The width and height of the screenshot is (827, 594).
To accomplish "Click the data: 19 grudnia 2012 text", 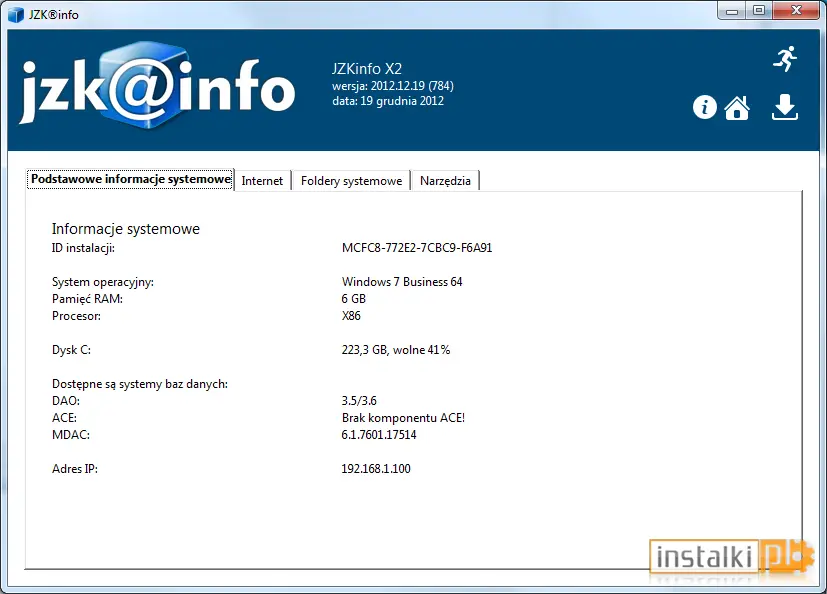I will [x=388, y=101].
